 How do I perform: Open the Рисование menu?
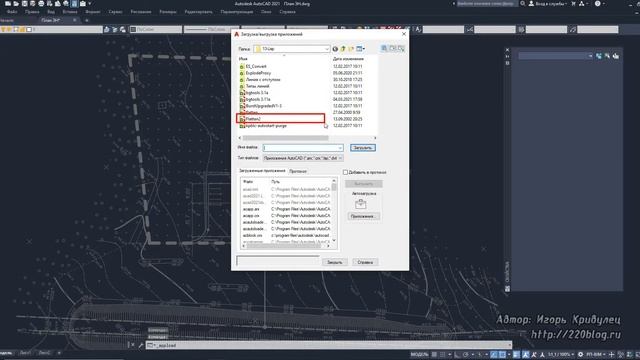pos(141,12)
